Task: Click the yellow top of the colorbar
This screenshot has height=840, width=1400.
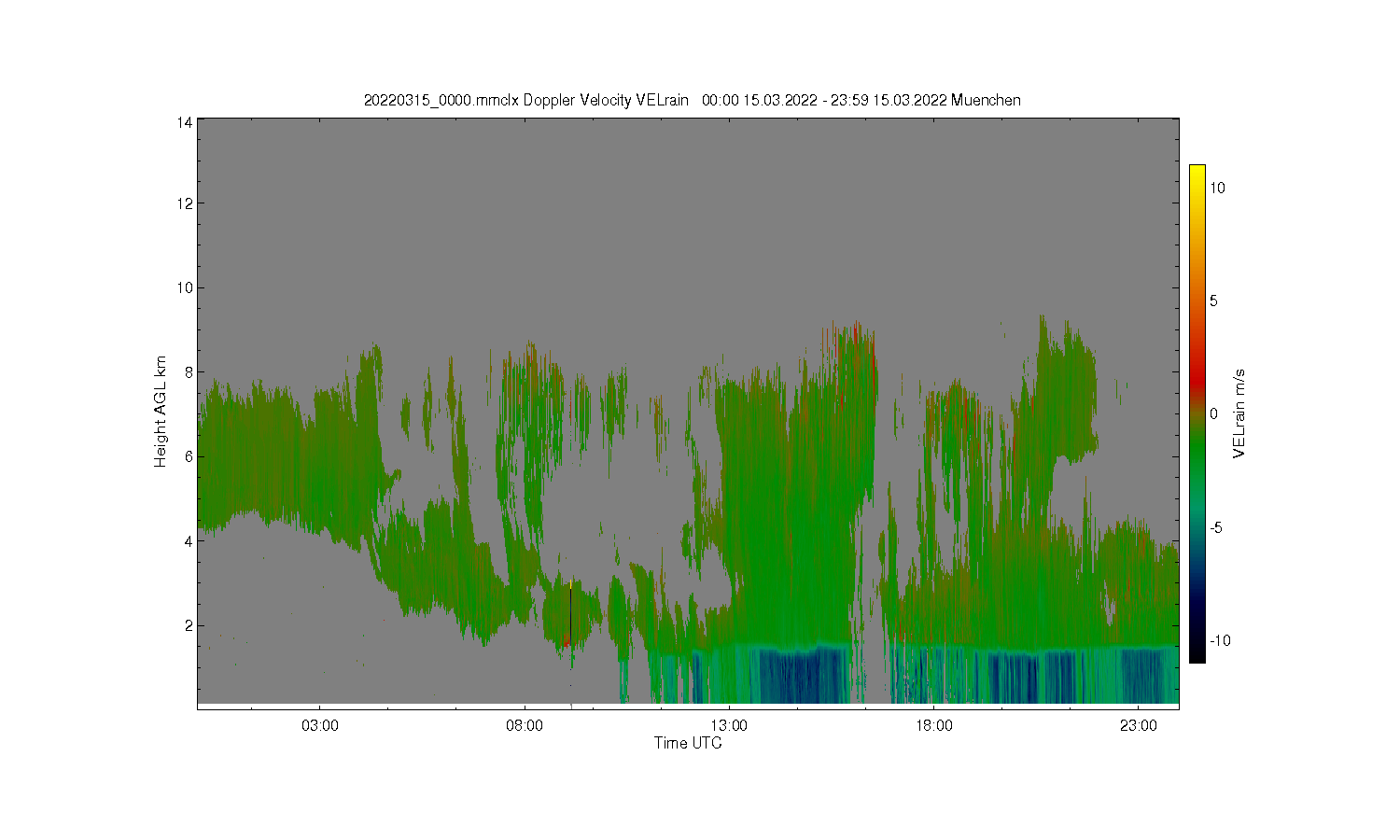Action: (1197, 173)
